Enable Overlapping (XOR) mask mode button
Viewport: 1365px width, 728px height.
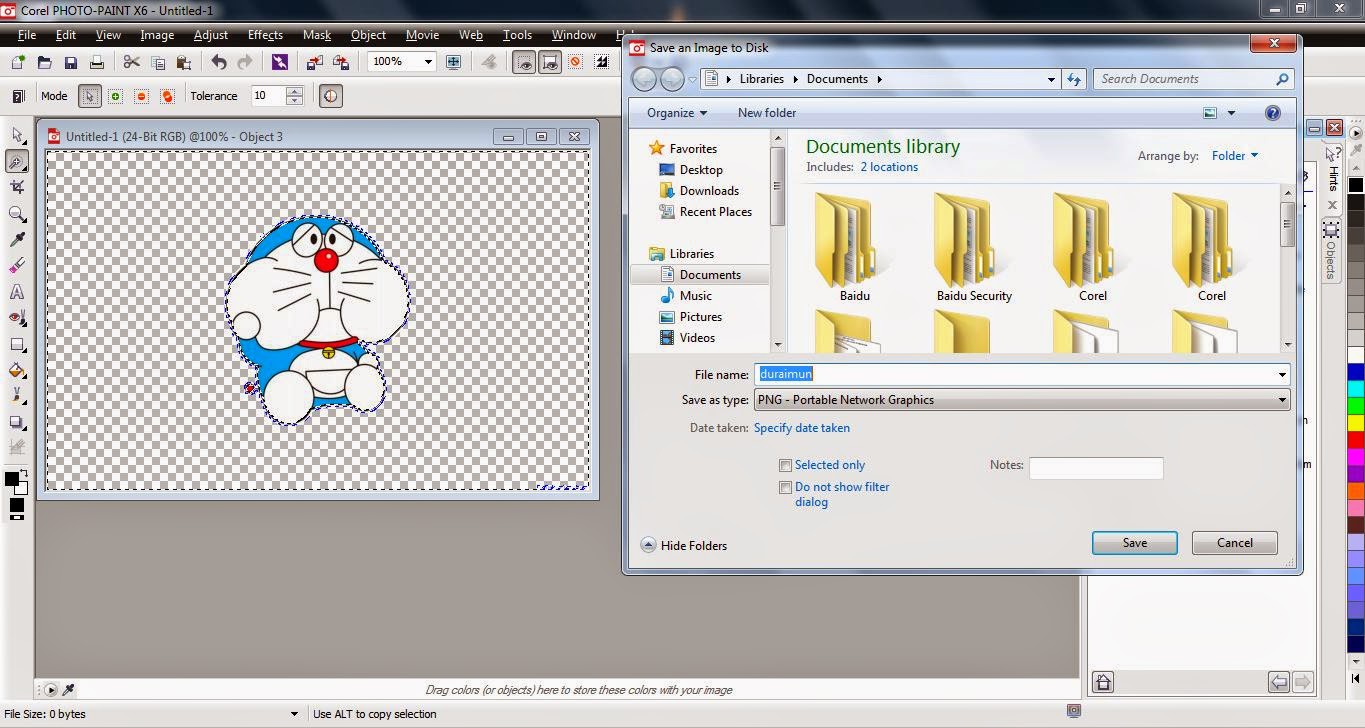[x=167, y=96]
